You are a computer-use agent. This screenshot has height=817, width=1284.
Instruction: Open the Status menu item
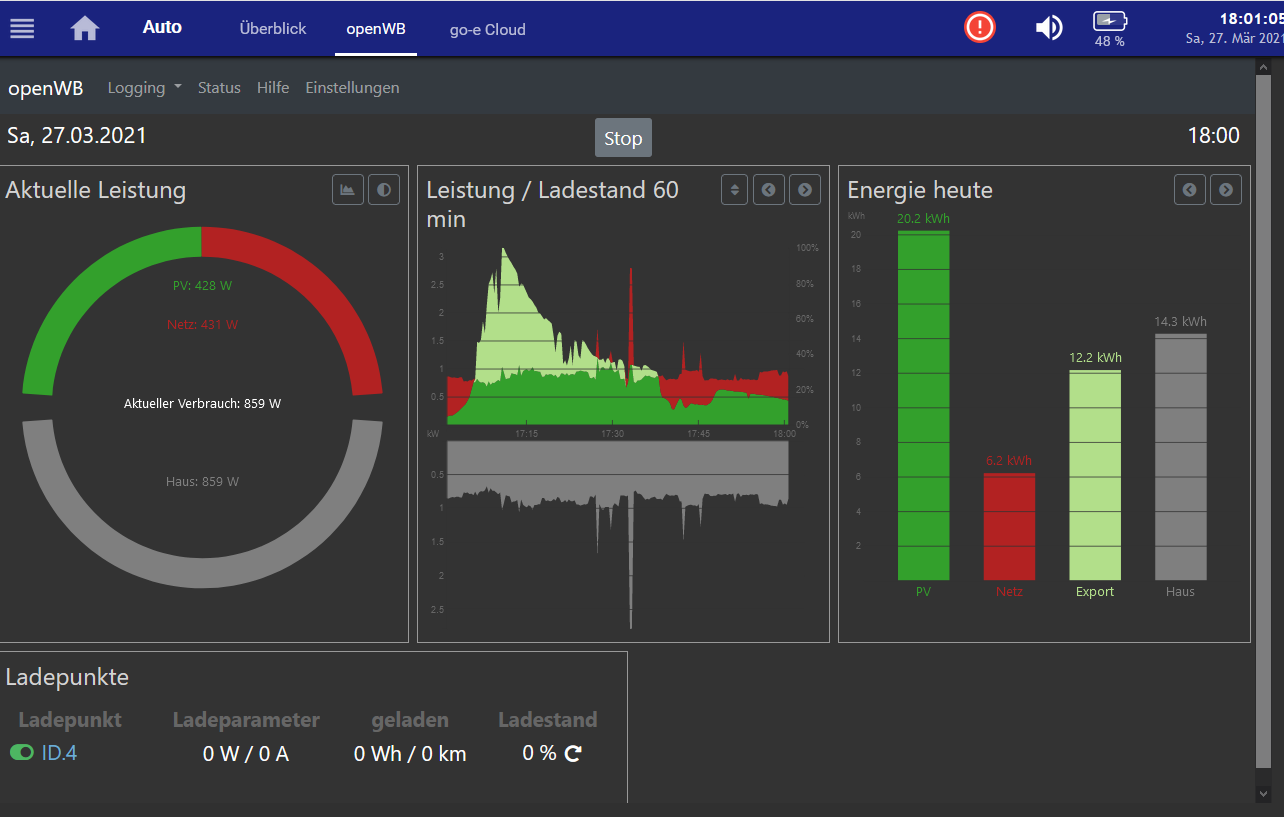point(219,88)
